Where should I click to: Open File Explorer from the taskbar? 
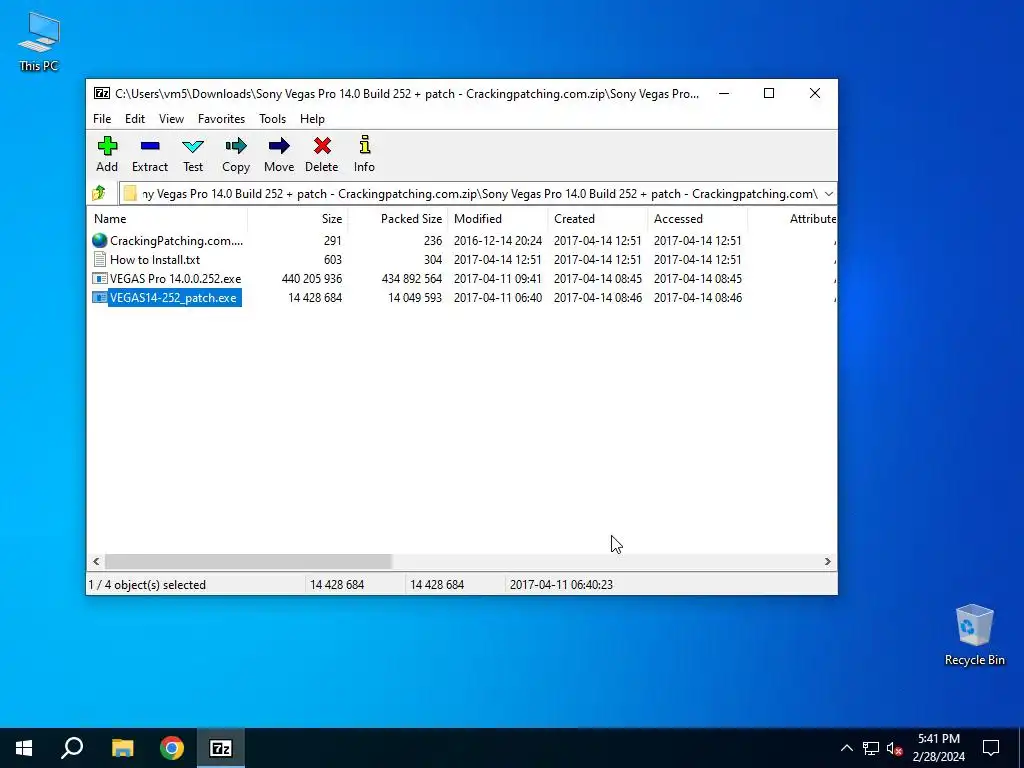coord(122,748)
